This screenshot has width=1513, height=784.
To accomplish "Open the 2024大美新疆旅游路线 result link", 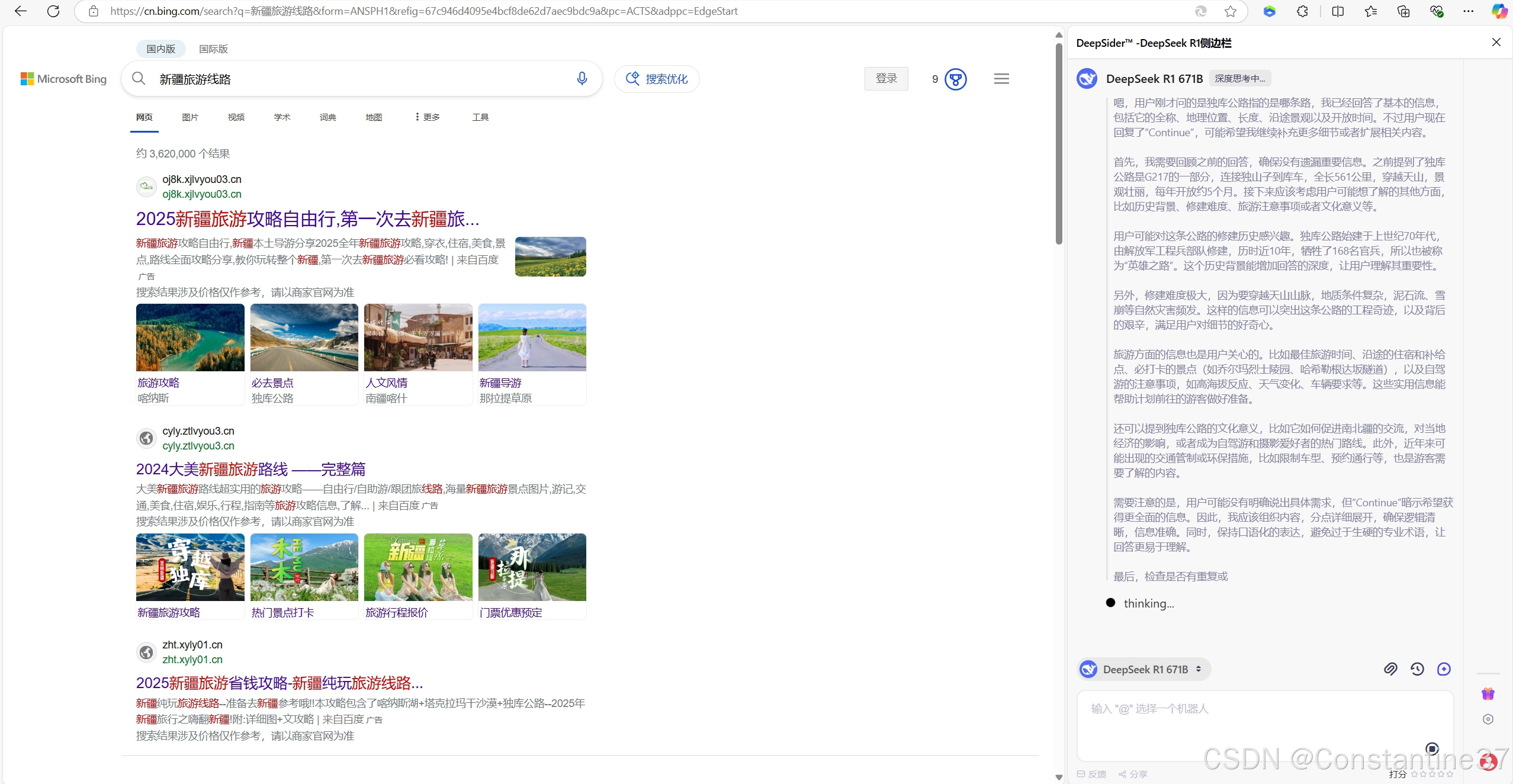I will [250, 469].
